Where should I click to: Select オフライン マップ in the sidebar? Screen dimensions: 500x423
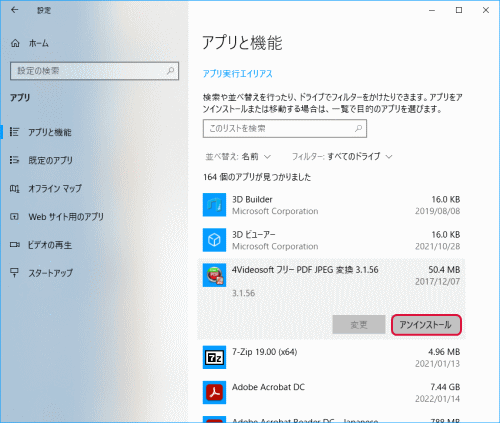coord(55,189)
